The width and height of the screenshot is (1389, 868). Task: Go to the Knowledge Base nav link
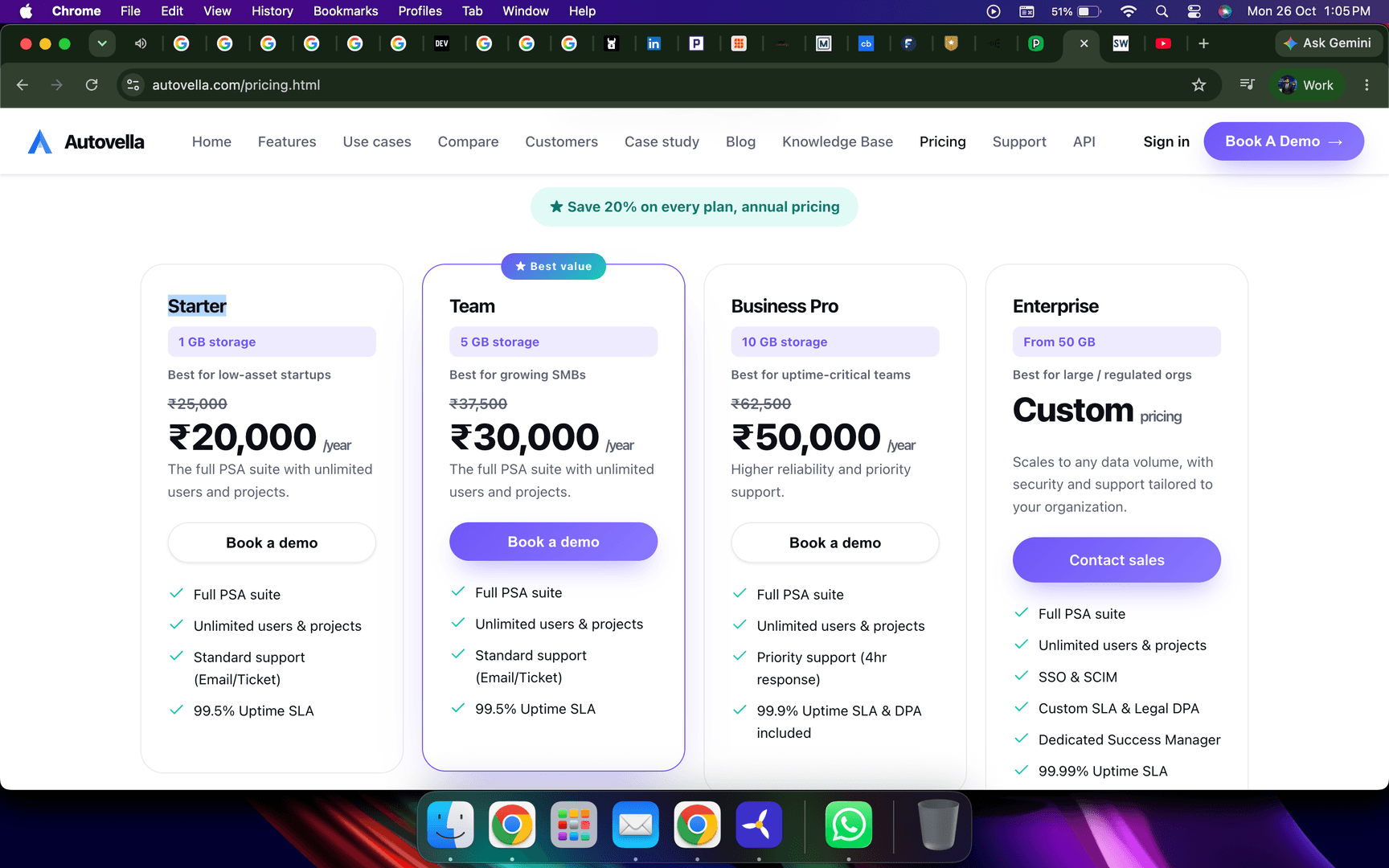(x=837, y=141)
